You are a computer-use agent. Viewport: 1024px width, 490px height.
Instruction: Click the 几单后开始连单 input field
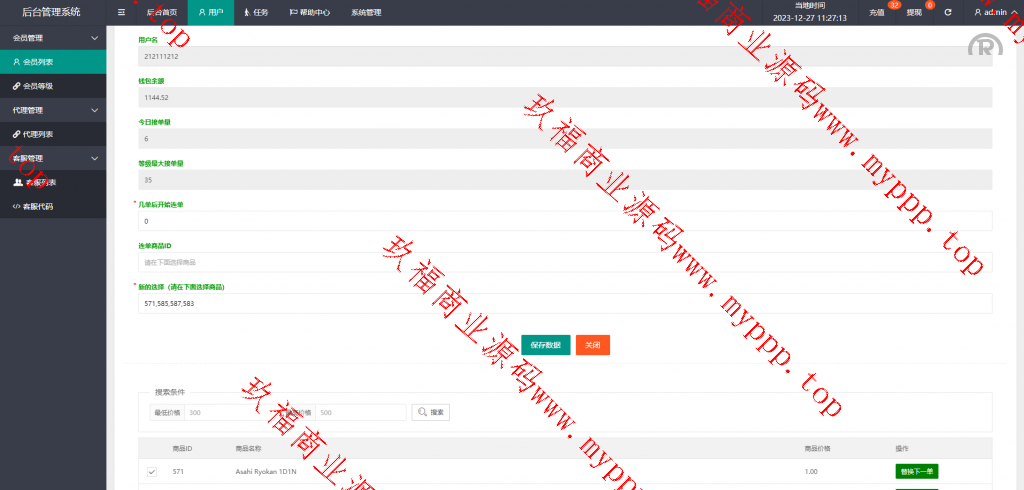[565, 221]
